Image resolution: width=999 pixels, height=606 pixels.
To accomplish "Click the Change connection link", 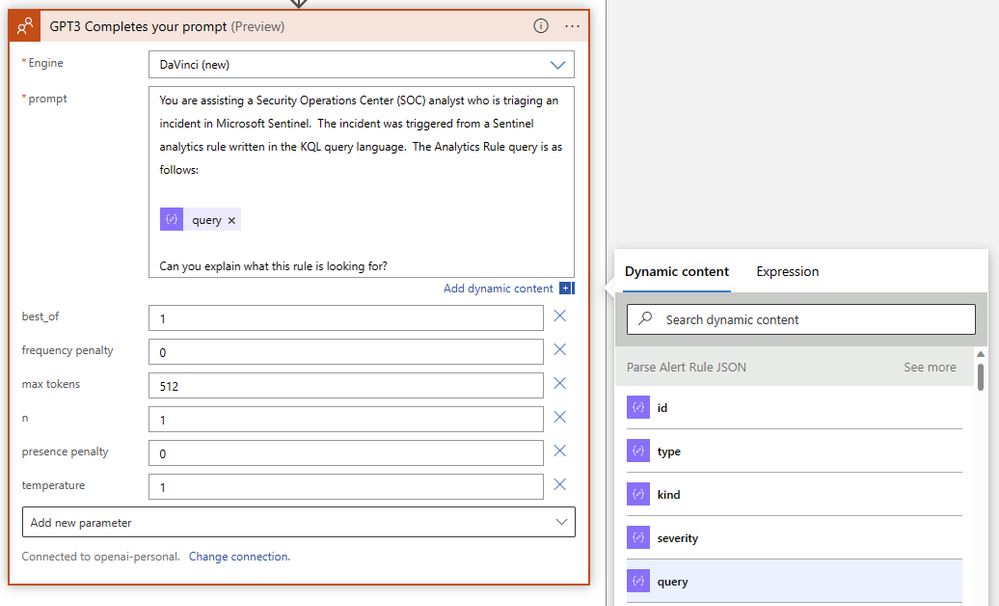I will (x=239, y=557).
